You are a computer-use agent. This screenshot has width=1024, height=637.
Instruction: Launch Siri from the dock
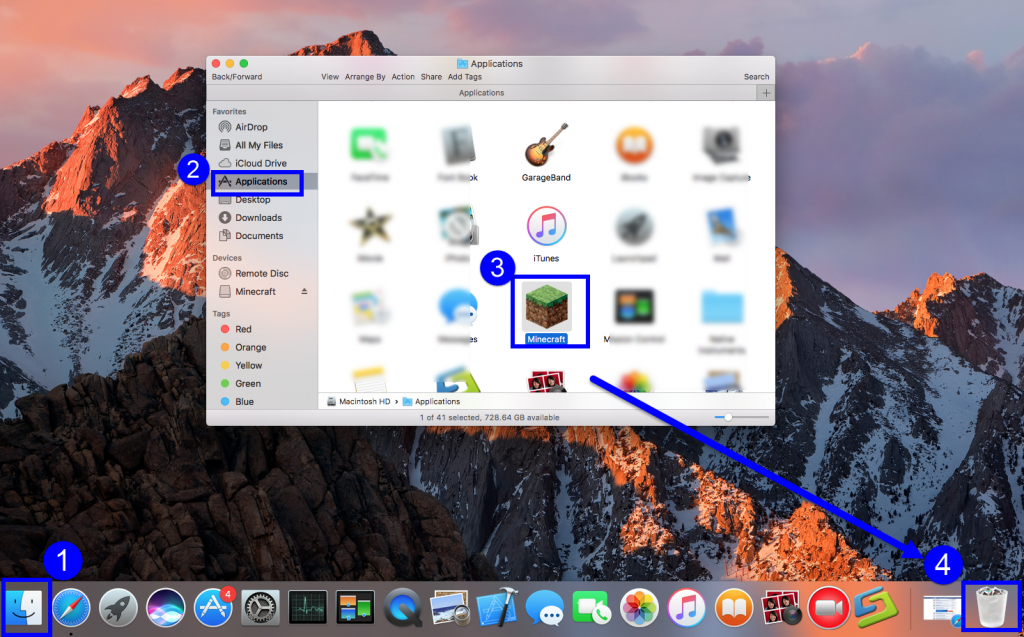(166, 607)
